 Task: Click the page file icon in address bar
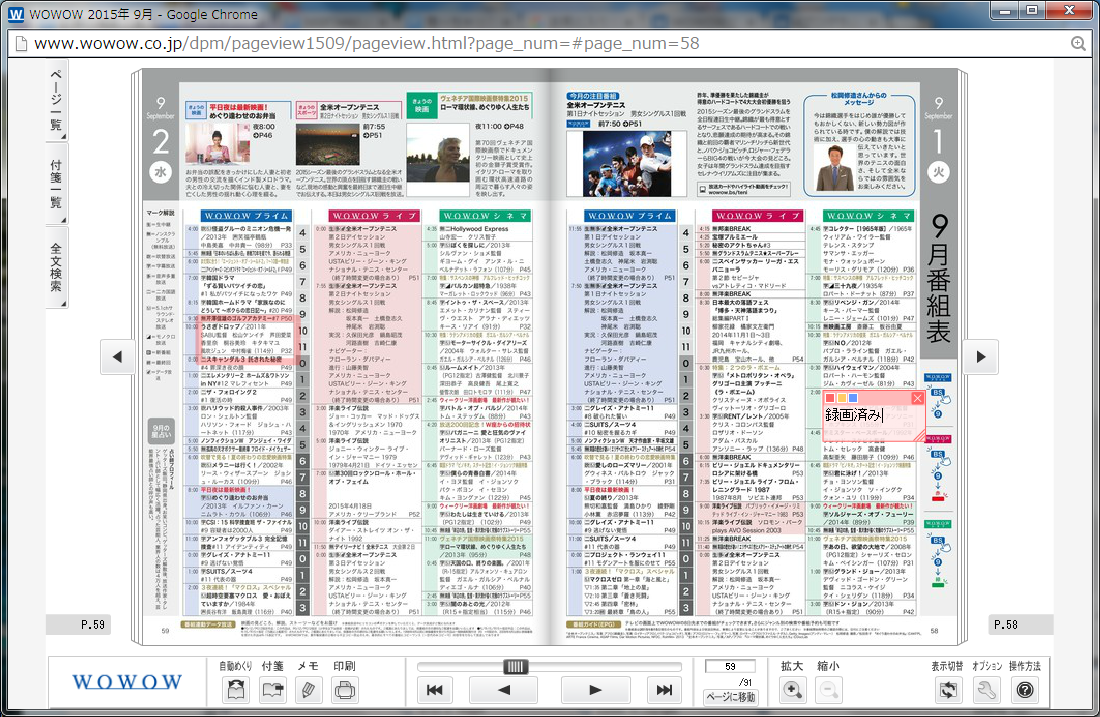(21, 43)
